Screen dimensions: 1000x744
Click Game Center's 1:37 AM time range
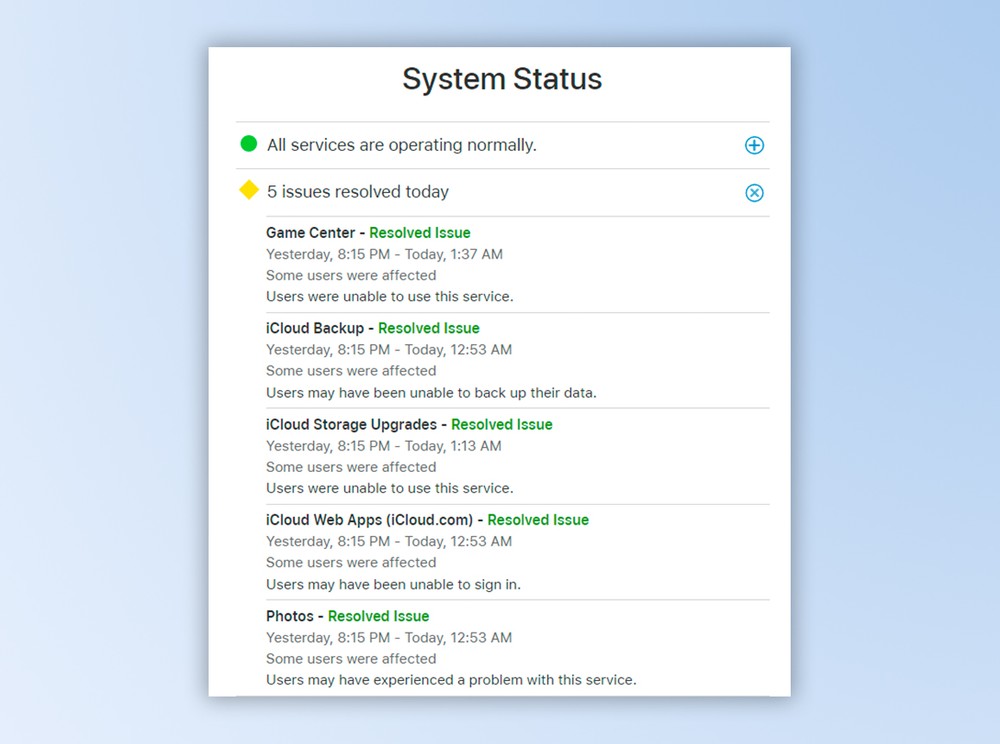384,254
